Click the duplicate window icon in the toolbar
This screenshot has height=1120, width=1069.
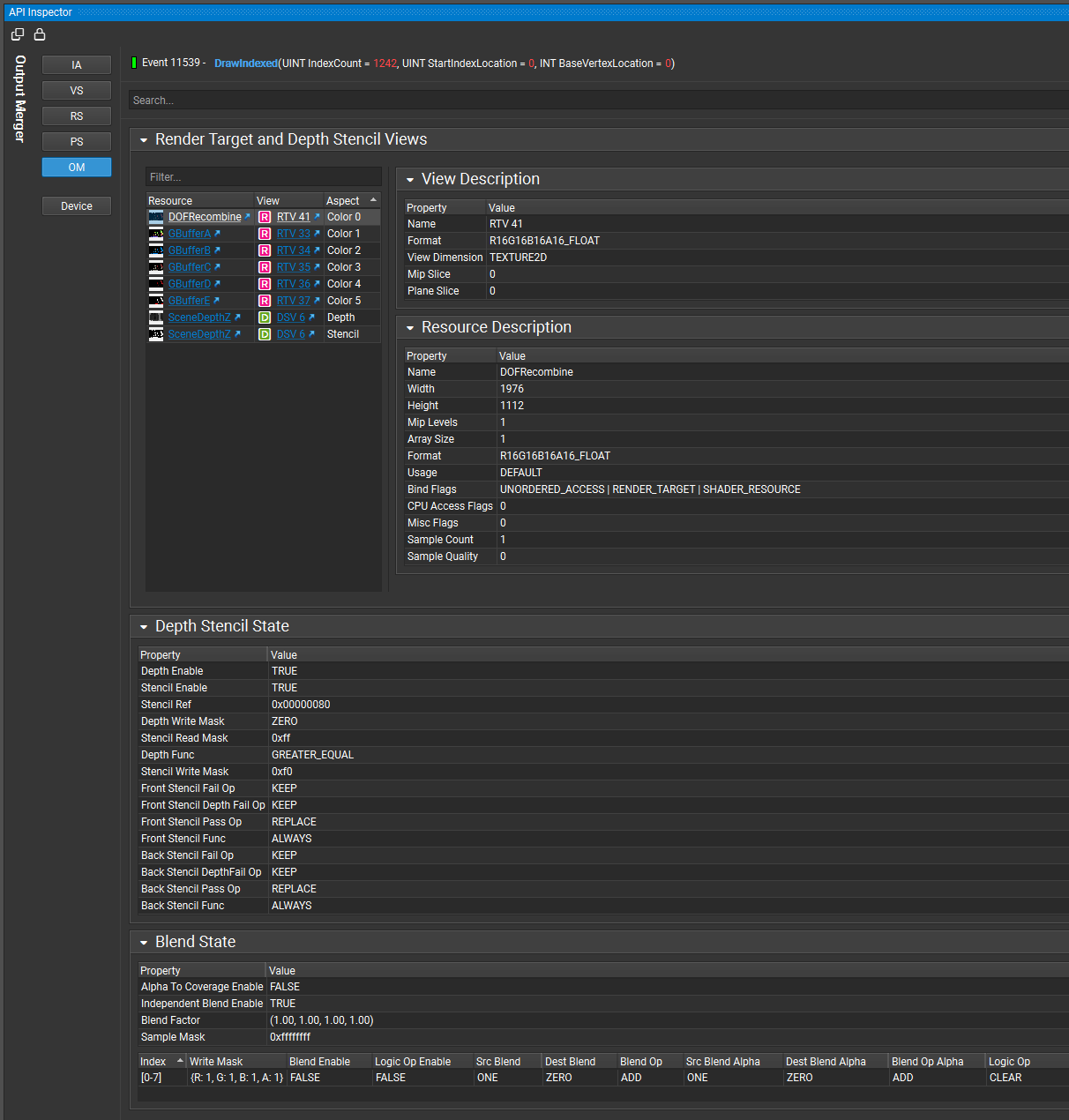tap(17, 34)
